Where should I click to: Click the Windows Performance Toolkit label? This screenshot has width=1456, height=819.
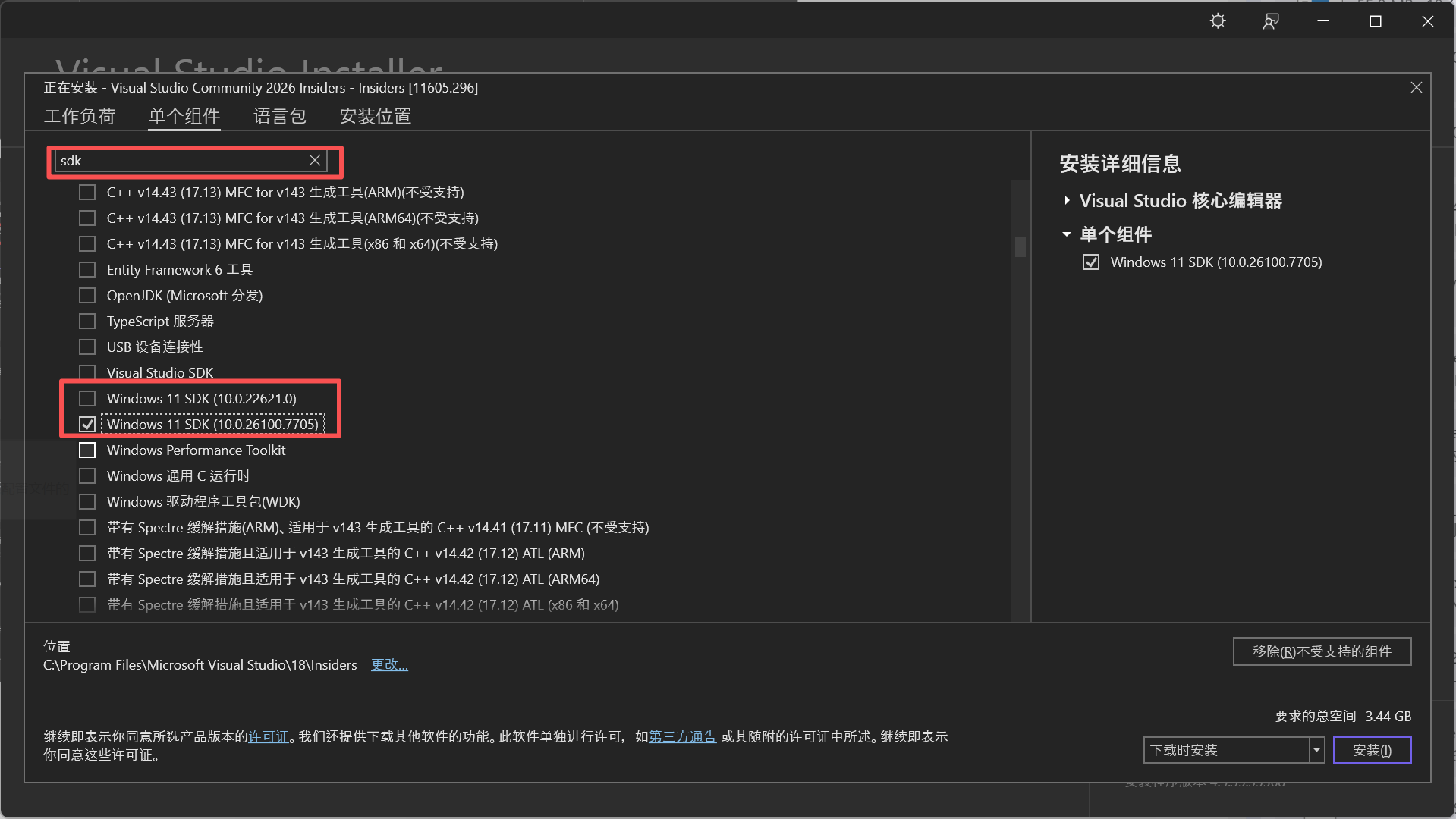click(197, 450)
